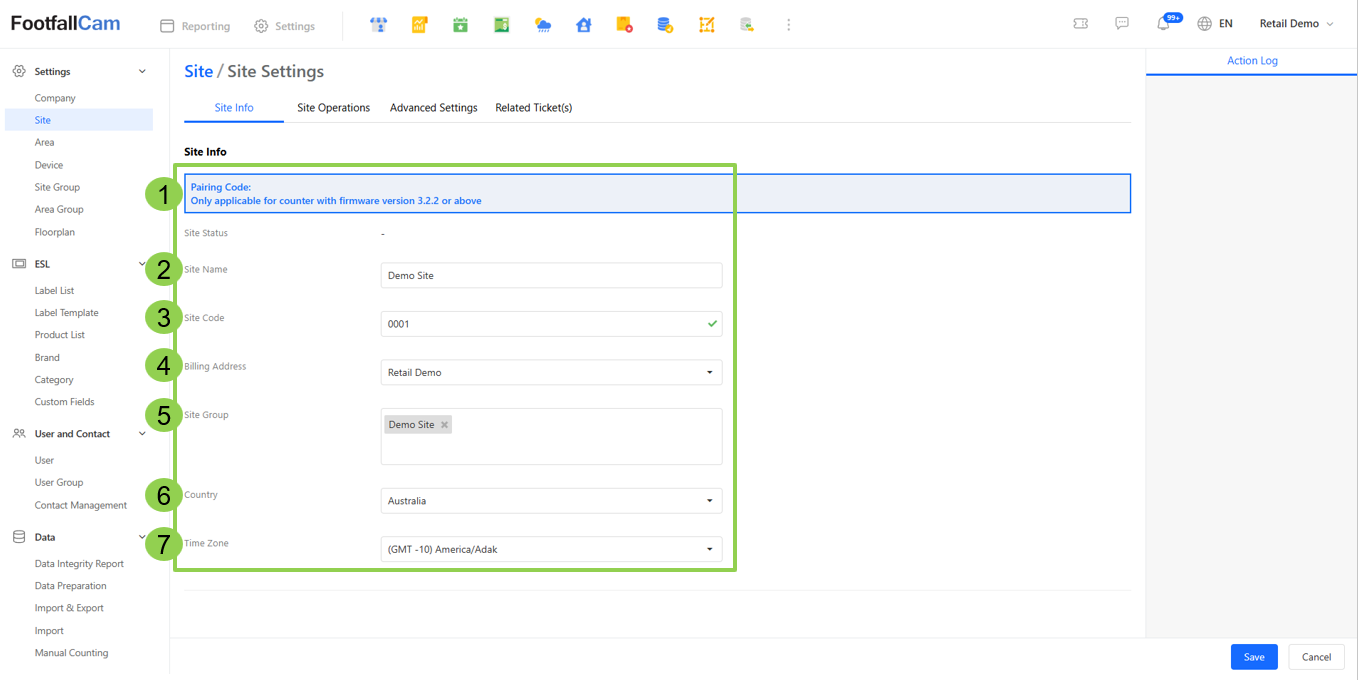
Task: Open the database coins icon
Action: tap(665, 25)
